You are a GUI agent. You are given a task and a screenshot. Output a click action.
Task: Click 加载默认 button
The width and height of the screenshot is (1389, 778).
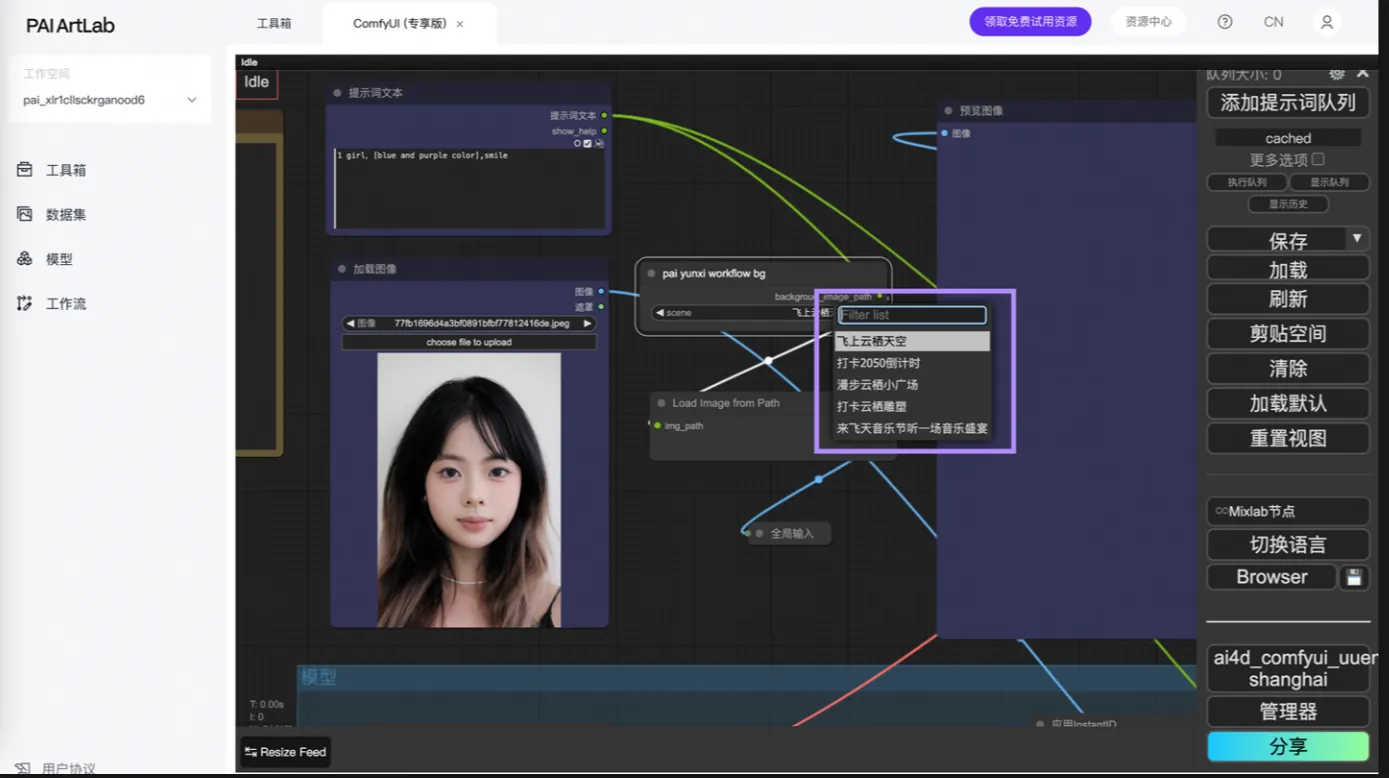(x=1288, y=403)
